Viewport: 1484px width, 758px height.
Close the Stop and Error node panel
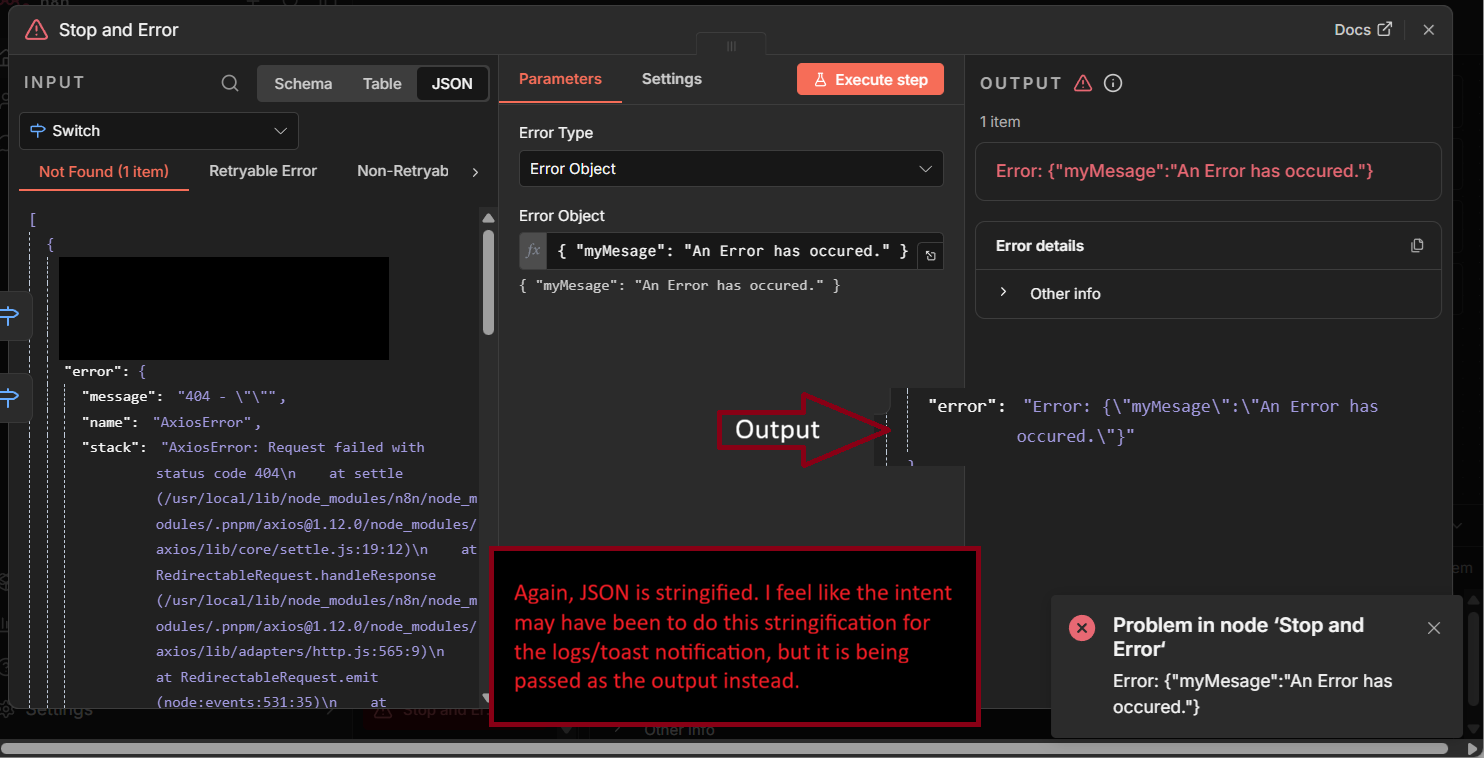click(x=1429, y=30)
